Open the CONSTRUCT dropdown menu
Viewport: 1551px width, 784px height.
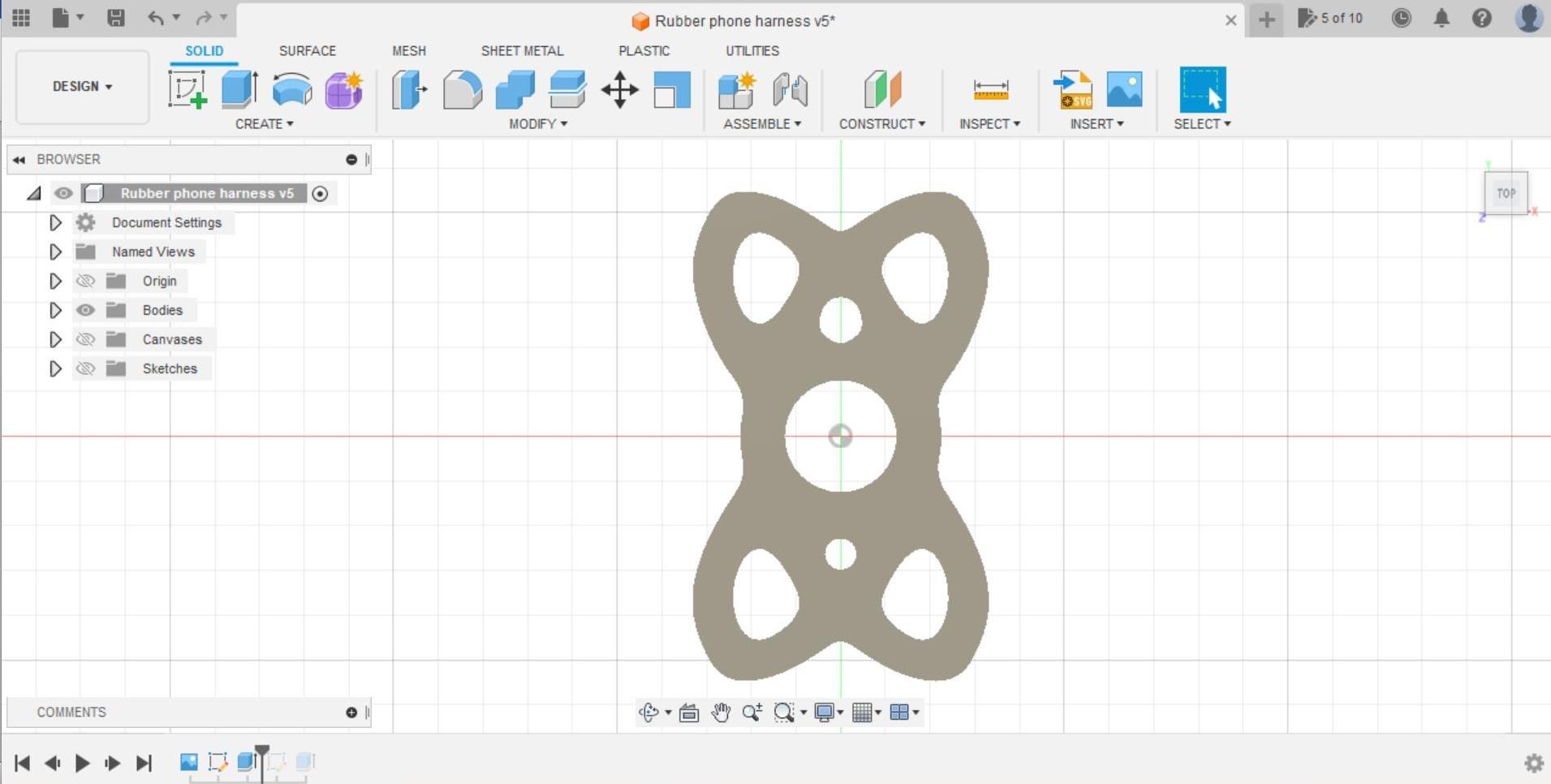[882, 123]
